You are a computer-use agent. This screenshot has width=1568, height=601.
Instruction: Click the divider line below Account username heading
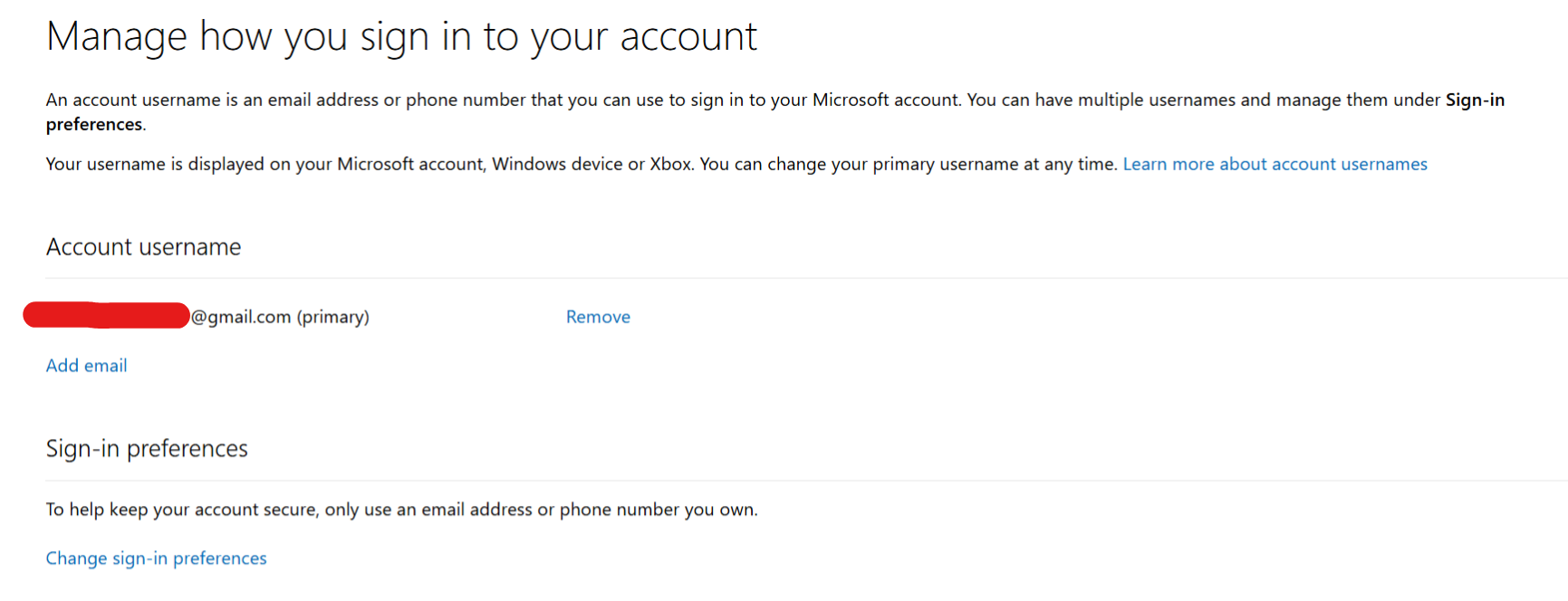coord(806,278)
